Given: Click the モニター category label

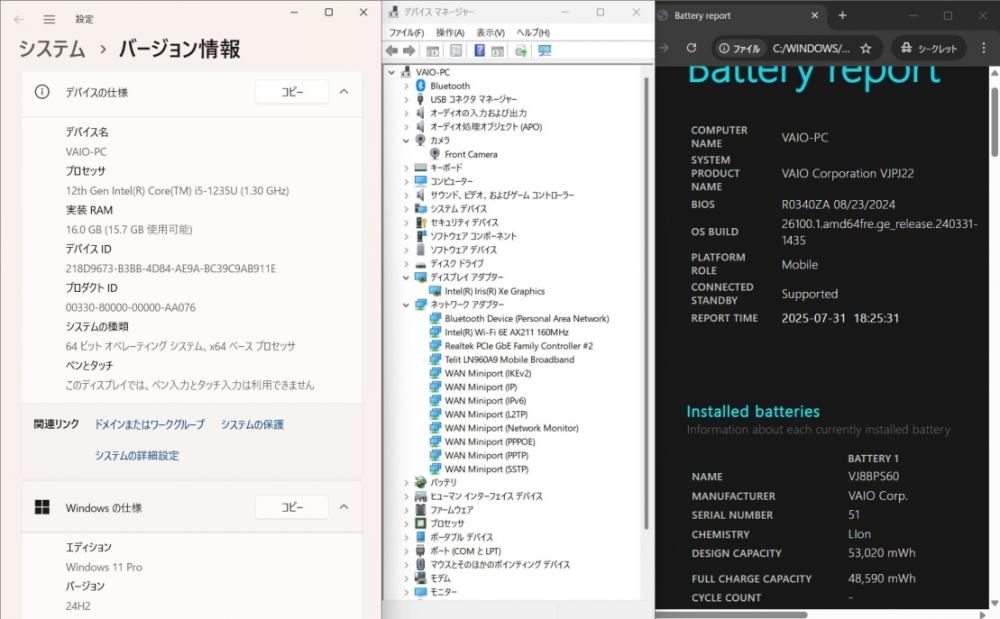Looking at the screenshot, I should (443, 592).
